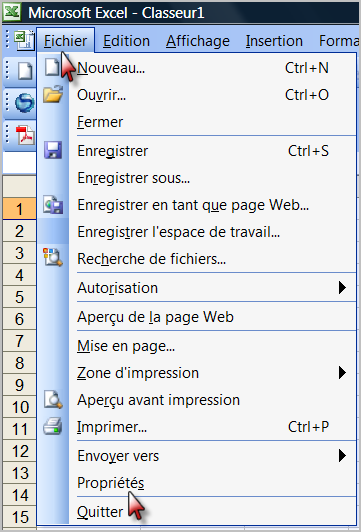Click the Ouvrir folder icon
Viewport: 361px width, 532px height.
tap(53, 94)
